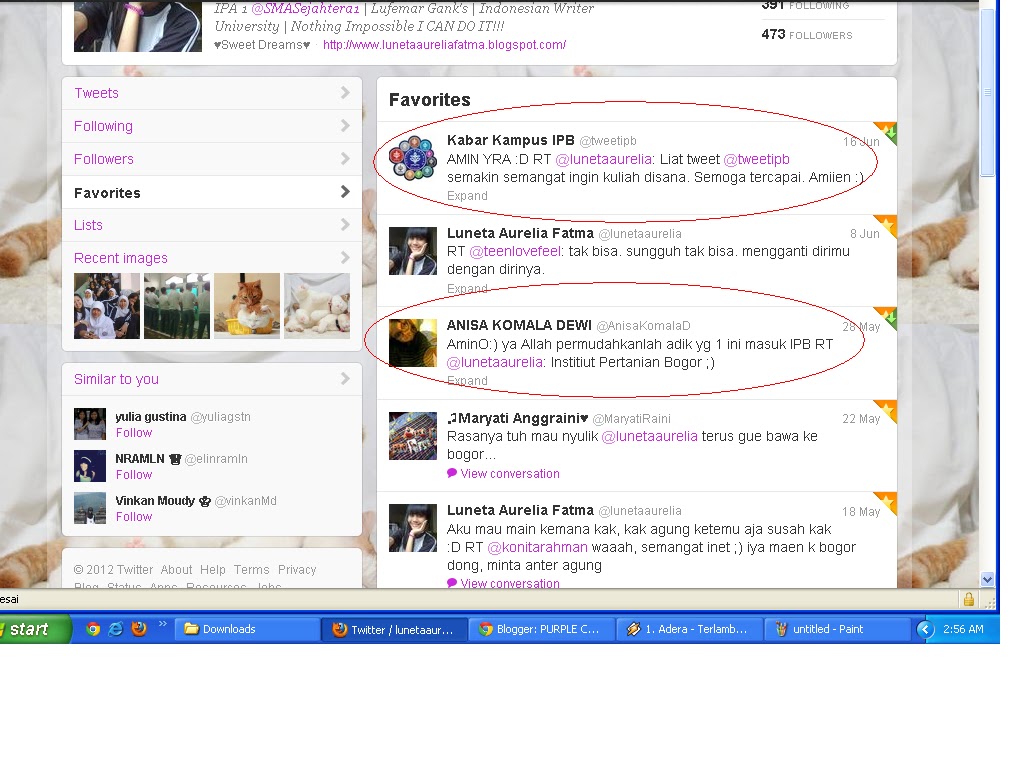Open the Lists section

tap(212, 225)
